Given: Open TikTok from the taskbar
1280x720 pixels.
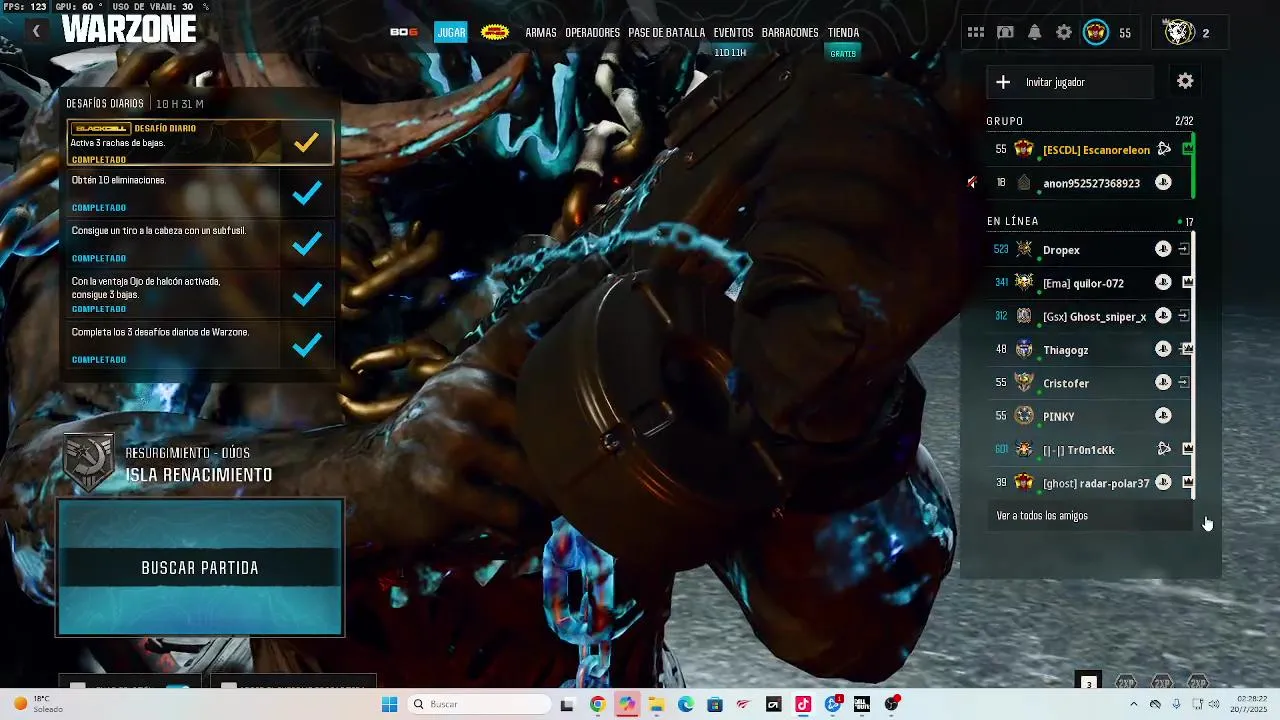Looking at the screenshot, I should 803,704.
